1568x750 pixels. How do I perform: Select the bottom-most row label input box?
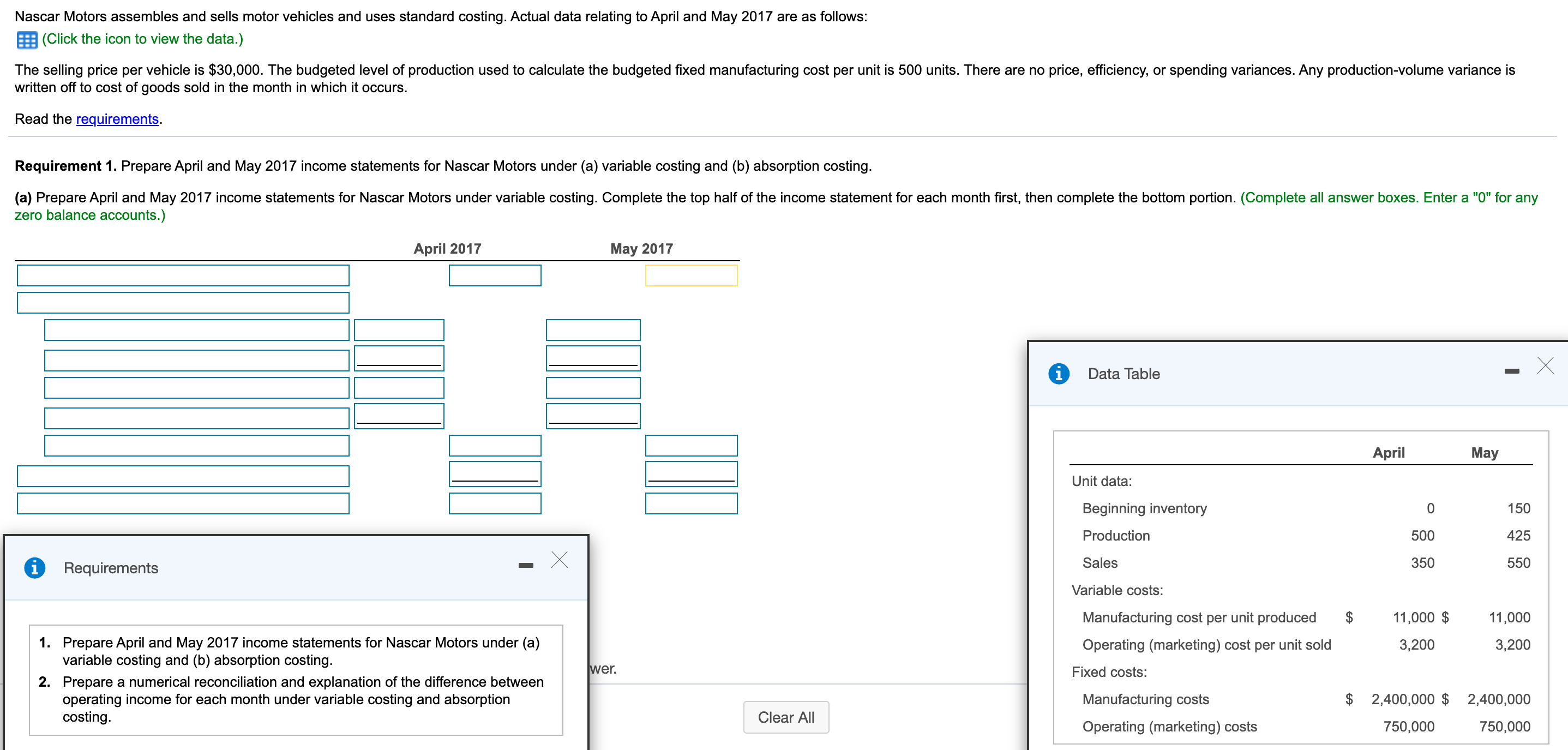(x=183, y=503)
